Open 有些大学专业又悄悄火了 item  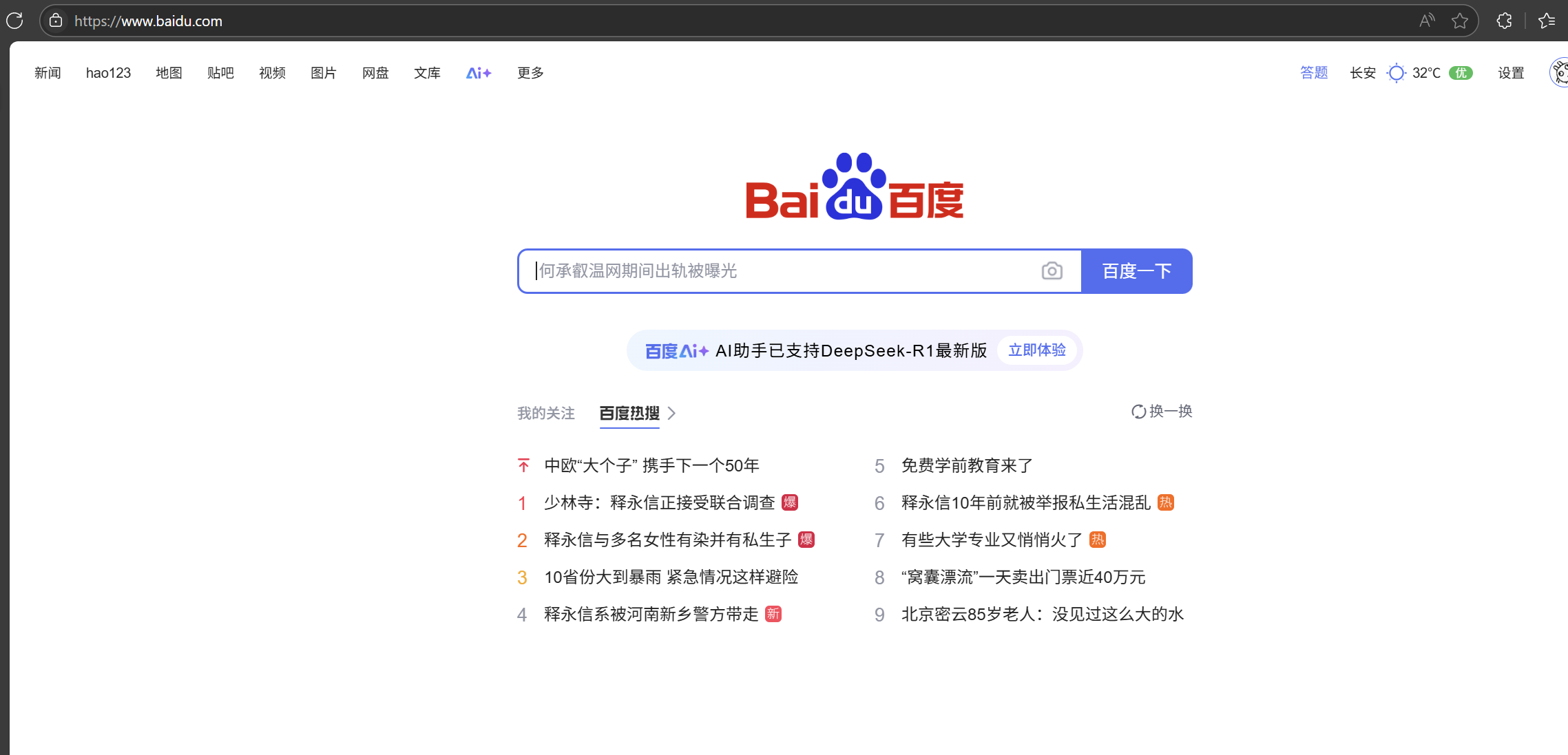992,540
